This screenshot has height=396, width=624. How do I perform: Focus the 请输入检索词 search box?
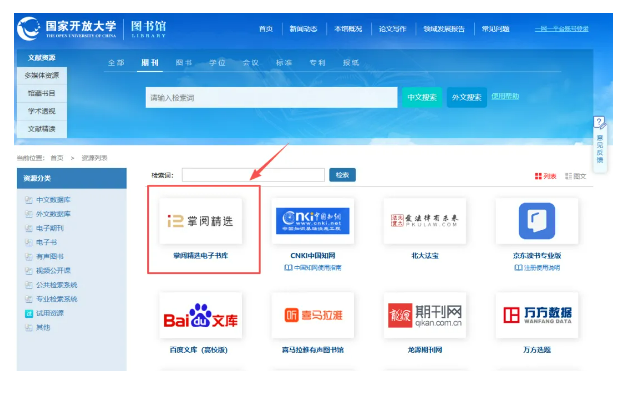[x=271, y=98]
